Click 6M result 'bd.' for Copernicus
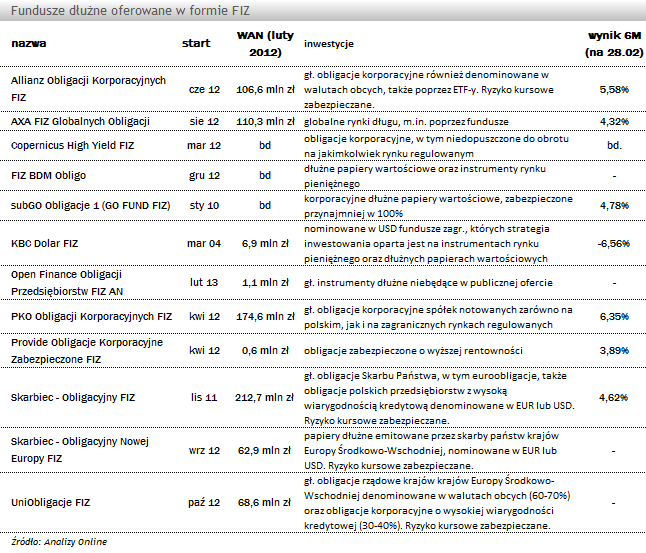Image resolution: width=646 pixels, height=553 pixels. pyautogui.click(x=614, y=145)
